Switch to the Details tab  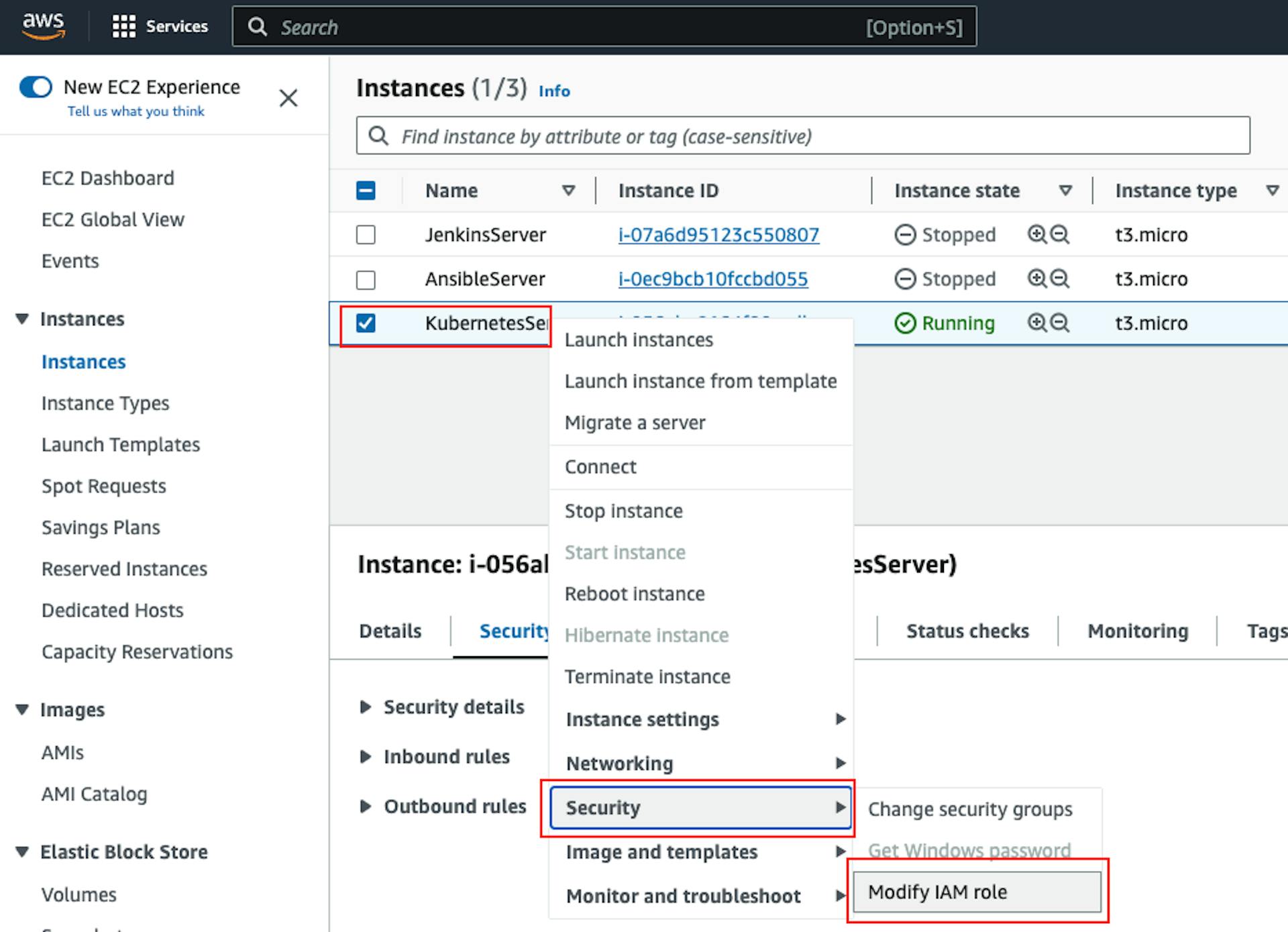coord(390,631)
